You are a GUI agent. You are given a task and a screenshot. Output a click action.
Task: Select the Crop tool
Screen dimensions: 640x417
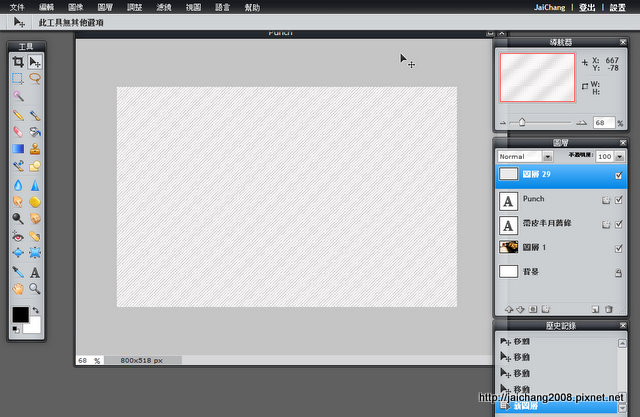[x=18, y=62]
